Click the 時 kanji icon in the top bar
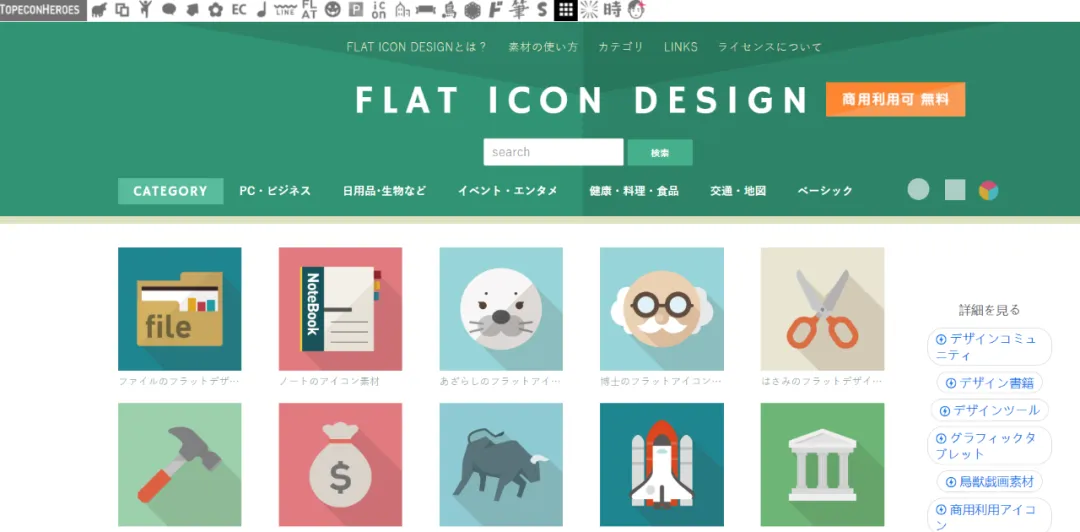The height and width of the screenshot is (532, 1080). pyautogui.click(x=612, y=10)
